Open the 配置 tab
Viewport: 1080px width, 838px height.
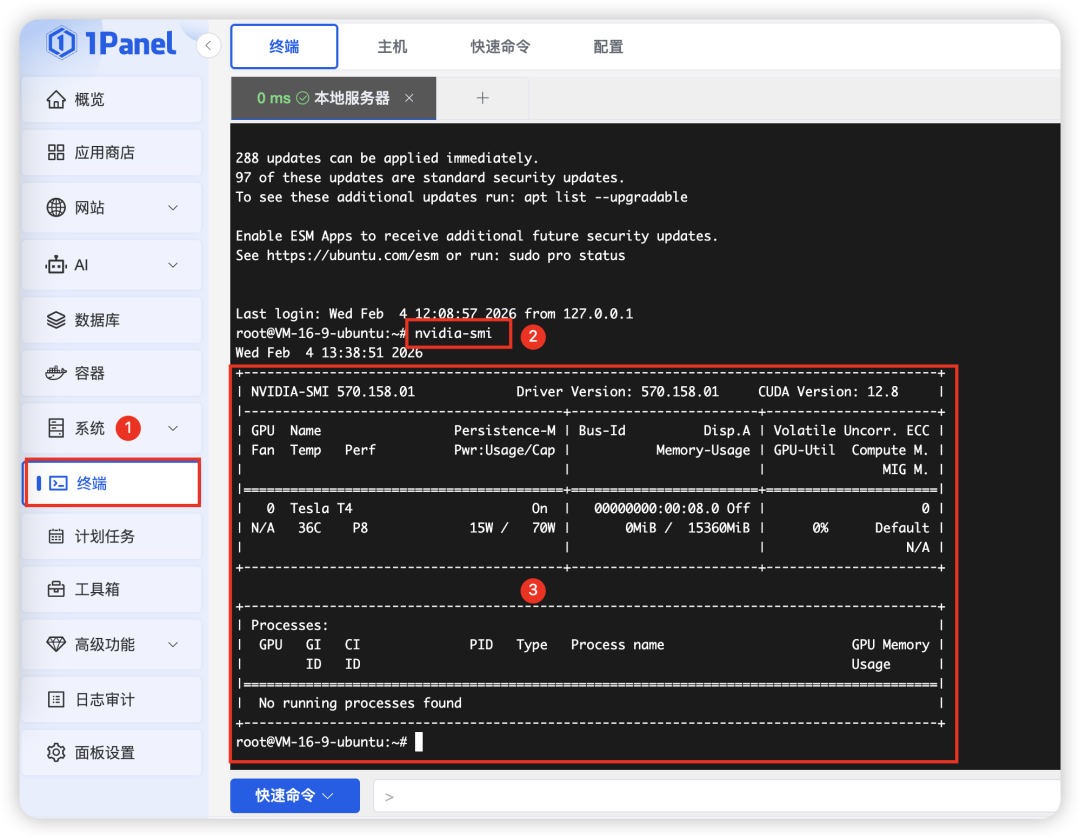(x=608, y=46)
